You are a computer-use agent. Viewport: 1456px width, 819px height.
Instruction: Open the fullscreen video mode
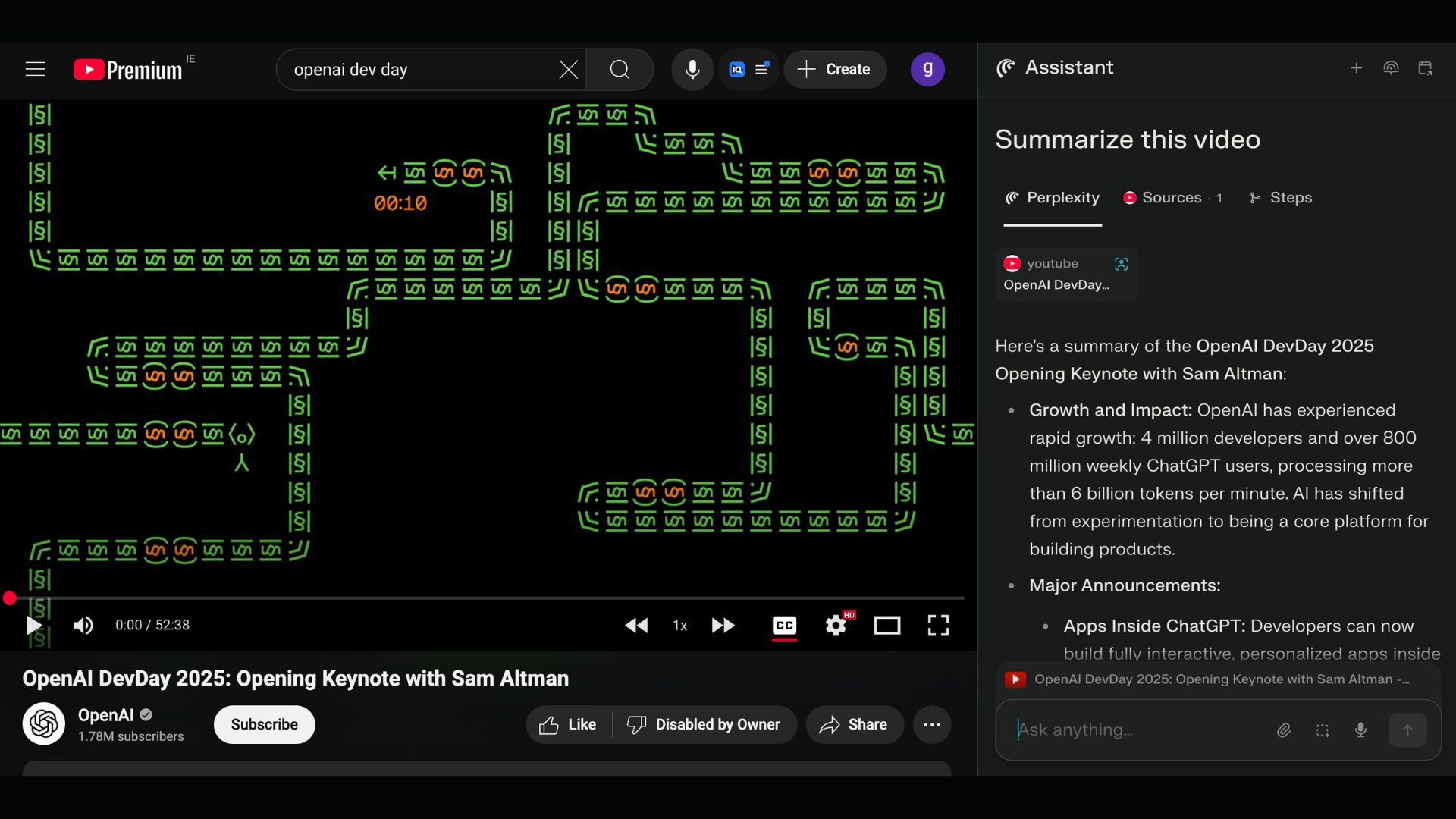pos(938,625)
